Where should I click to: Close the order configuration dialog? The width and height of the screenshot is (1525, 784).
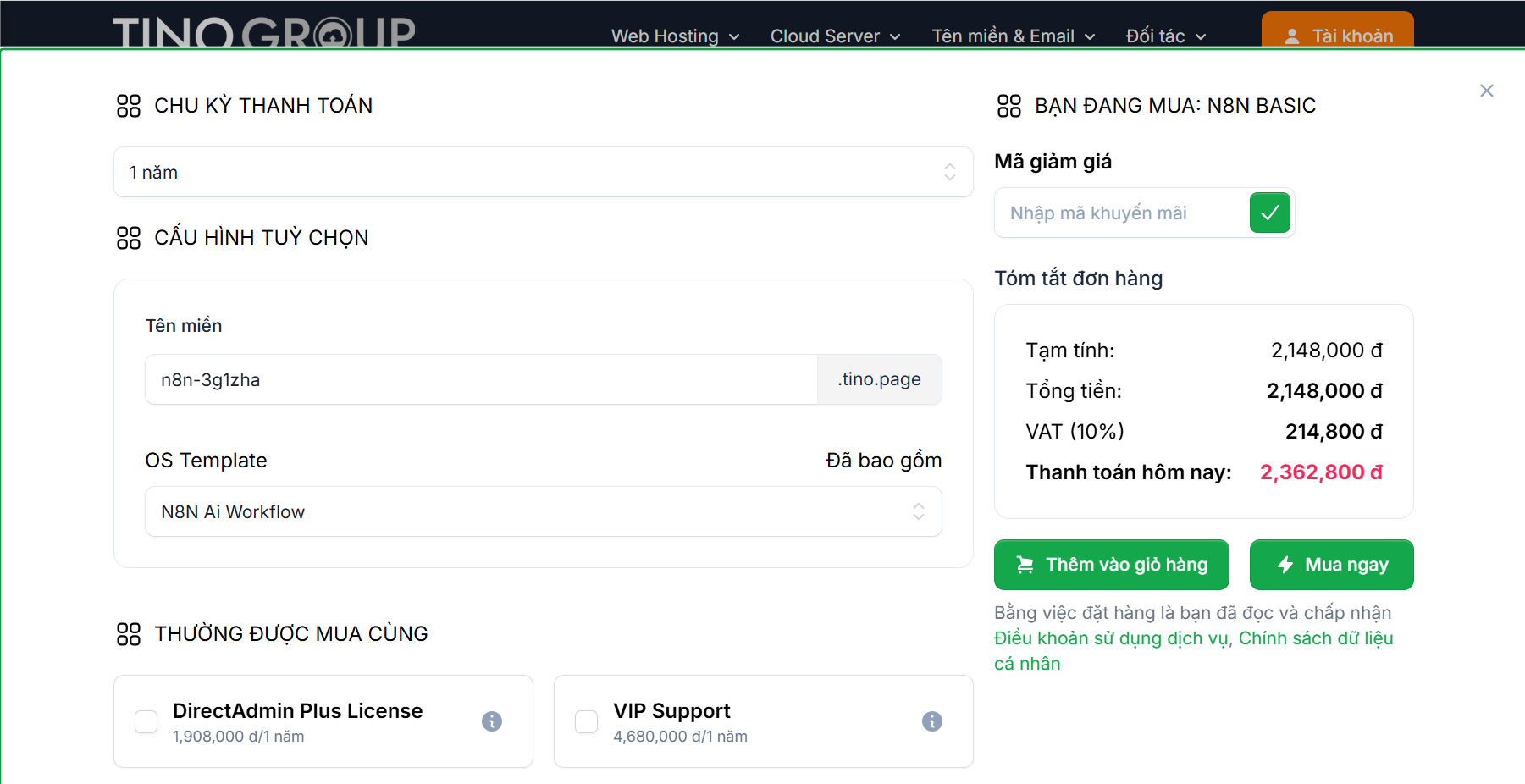pyautogui.click(x=1486, y=91)
